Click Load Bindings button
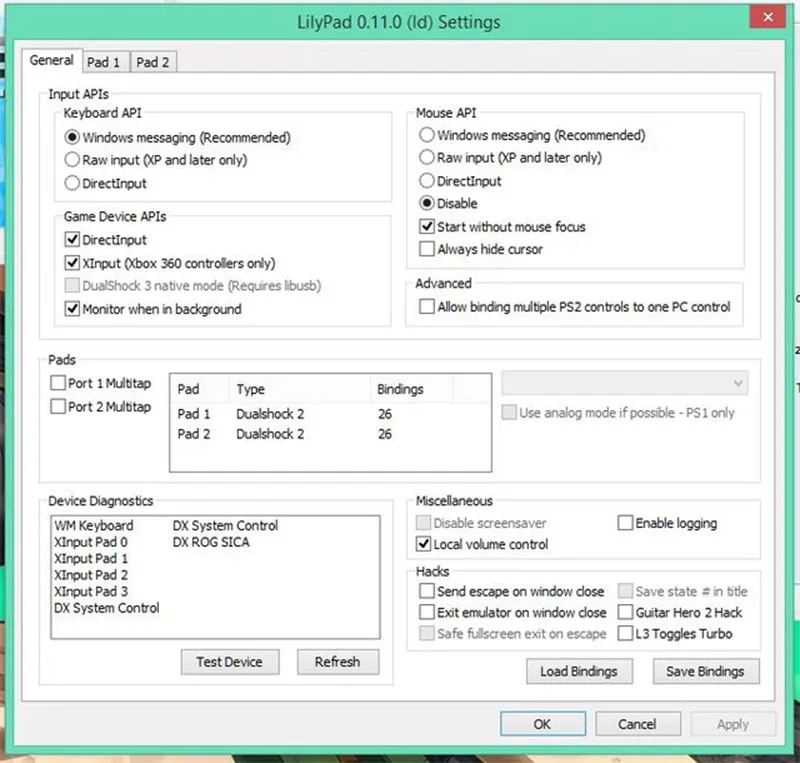Screen dimensions: 800x763 [579, 671]
